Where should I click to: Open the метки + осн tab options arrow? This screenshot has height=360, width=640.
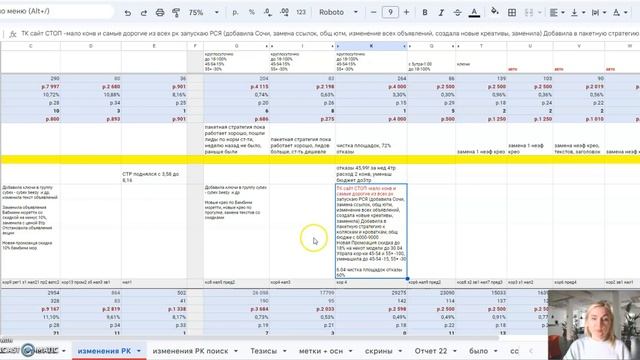350,351
